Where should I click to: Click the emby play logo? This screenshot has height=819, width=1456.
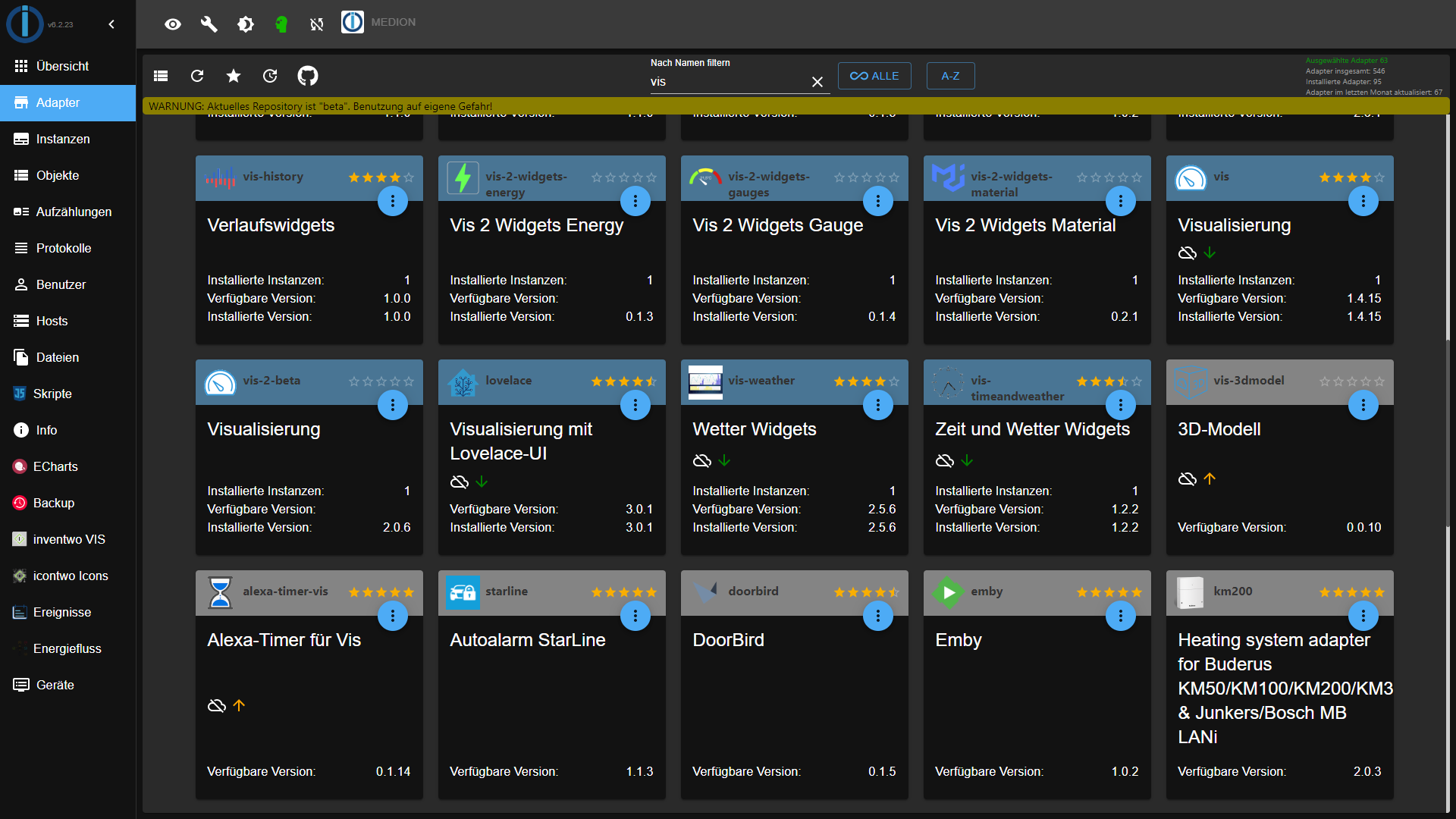(948, 593)
